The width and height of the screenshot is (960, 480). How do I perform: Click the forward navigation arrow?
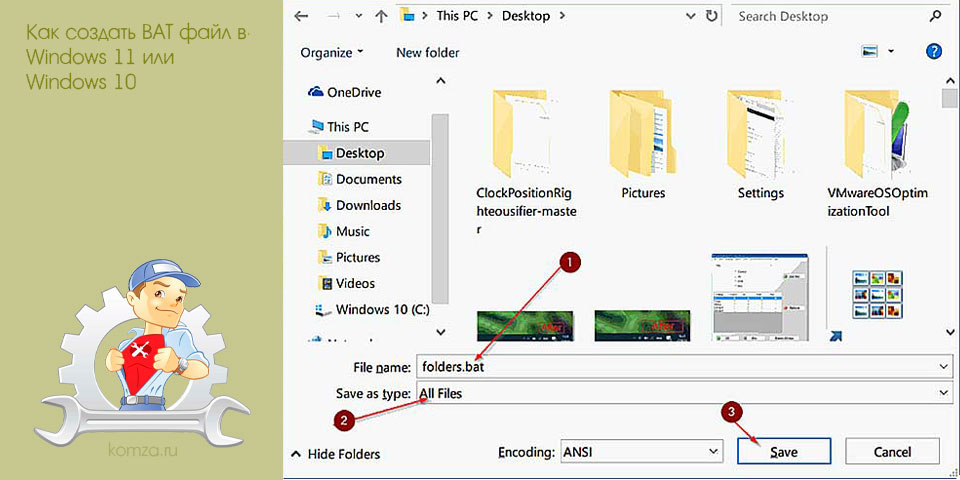pyautogui.click(x=334, y=17)
